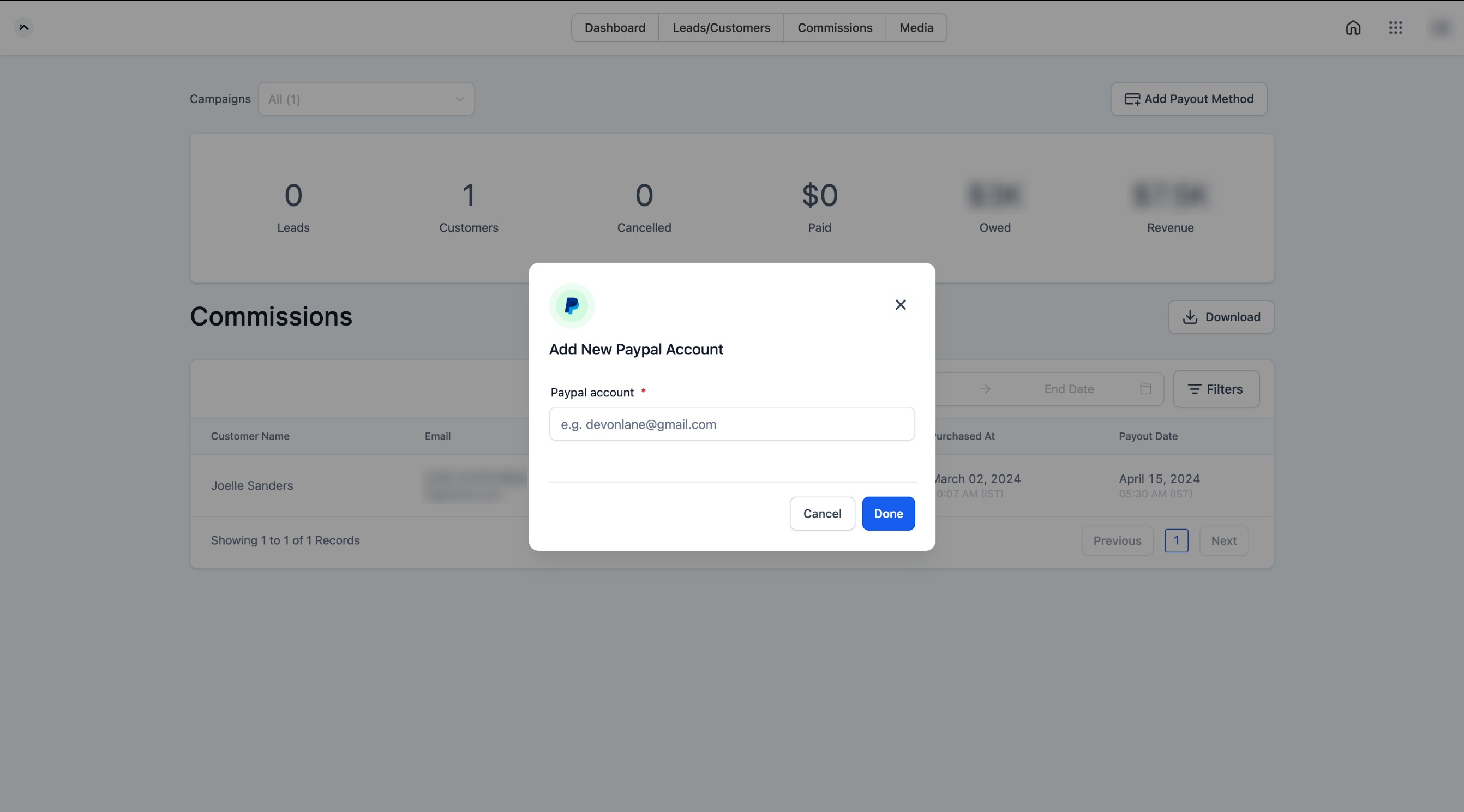1464x812 pixels.
Task: Open the Filters panel
Action: tap(1216, 389)
